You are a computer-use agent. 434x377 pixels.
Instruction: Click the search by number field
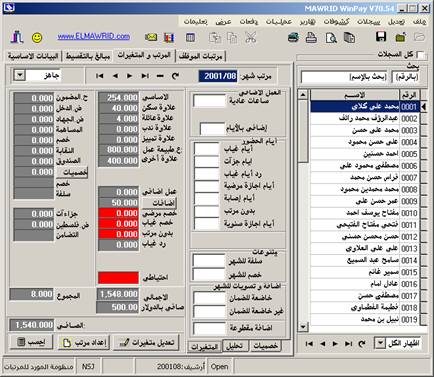pos(406,77)
